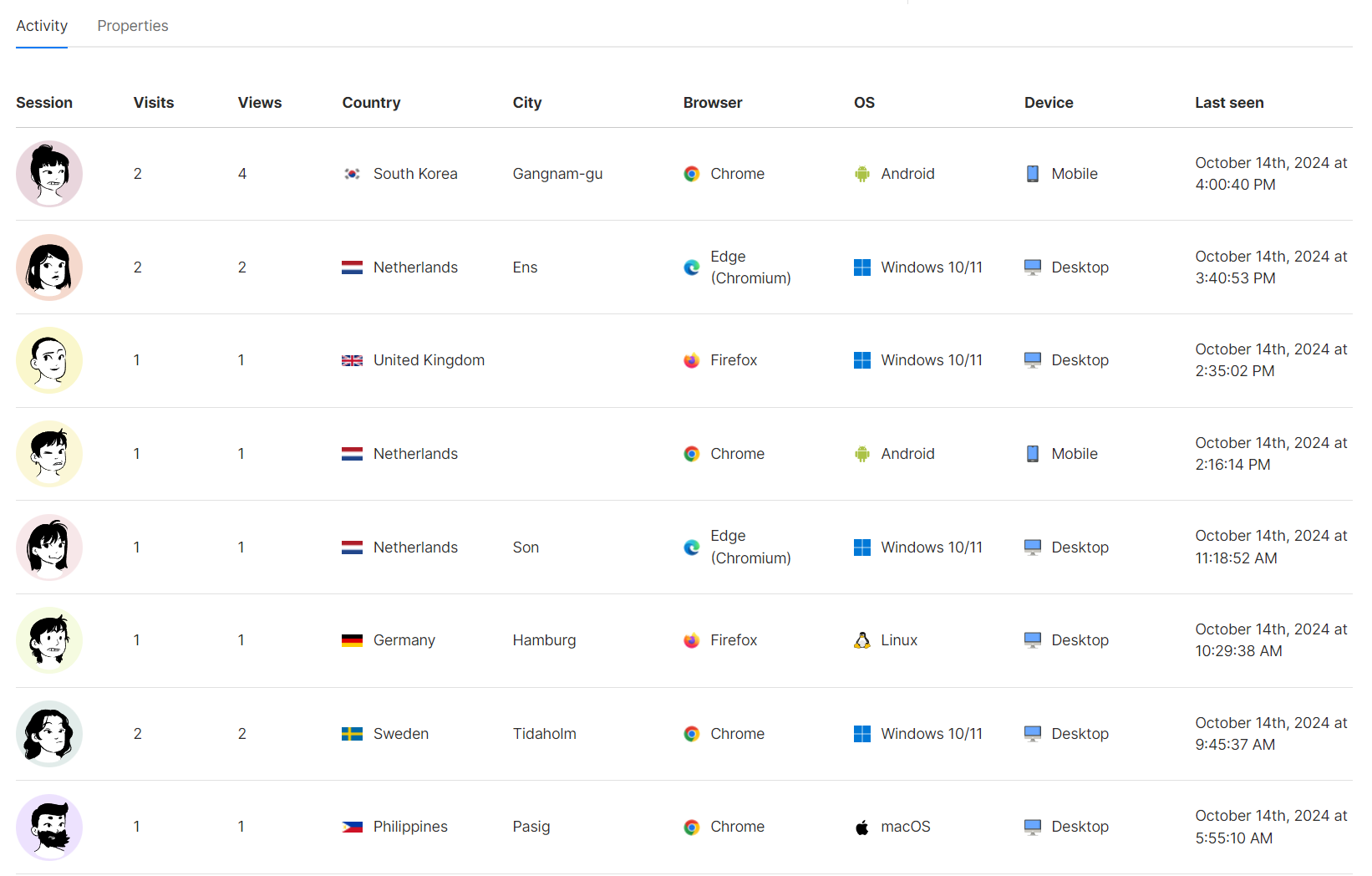Screen dimensions: 1372x876
Task: Select the Windows icon in the Sweden row
Action: point(861,734)
